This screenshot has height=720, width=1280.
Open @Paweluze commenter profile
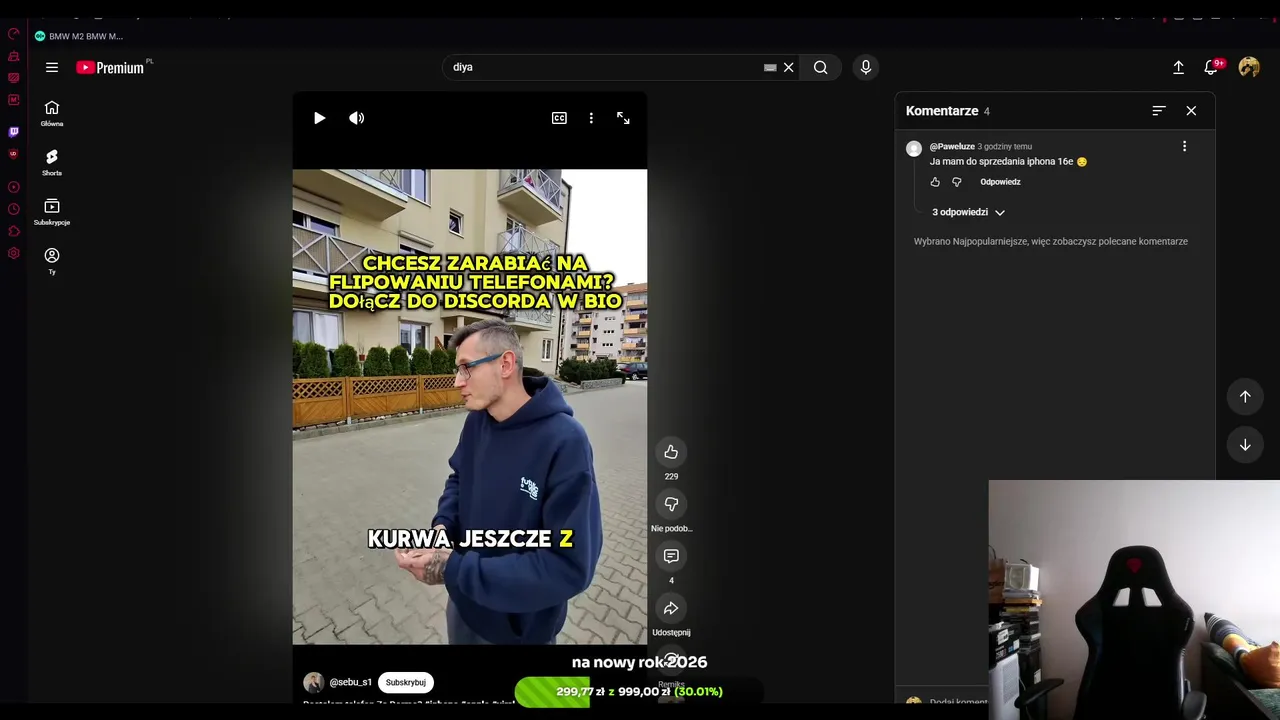[x=952, y=146]
